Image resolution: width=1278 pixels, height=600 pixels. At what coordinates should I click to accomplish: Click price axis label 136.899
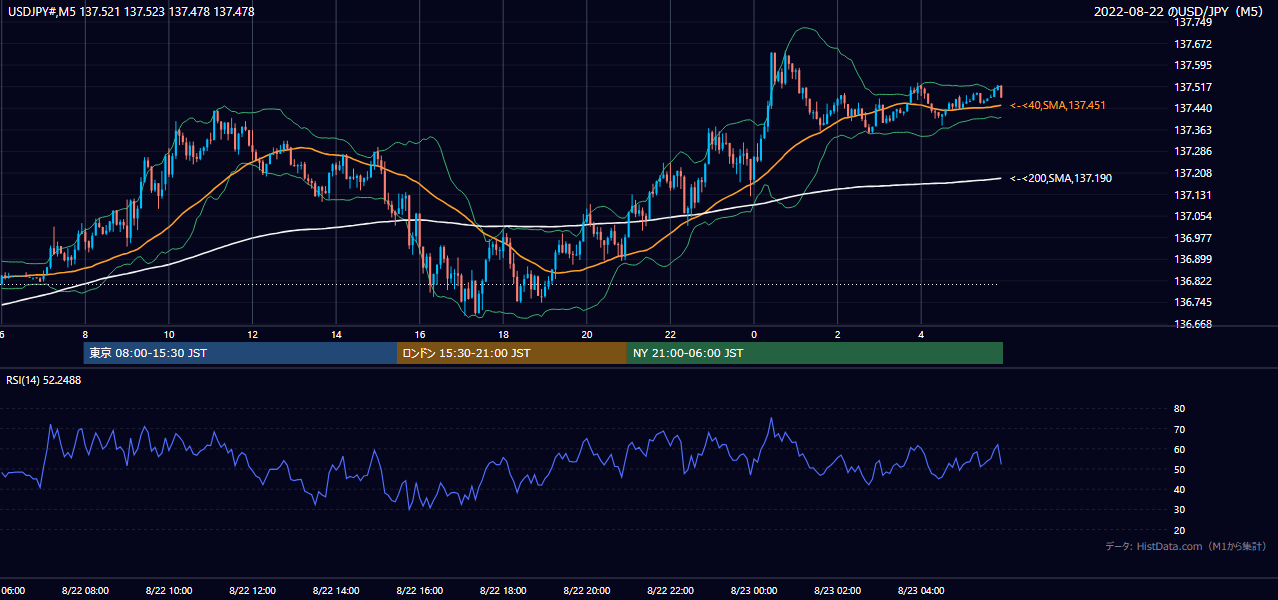click(1192, 259)
